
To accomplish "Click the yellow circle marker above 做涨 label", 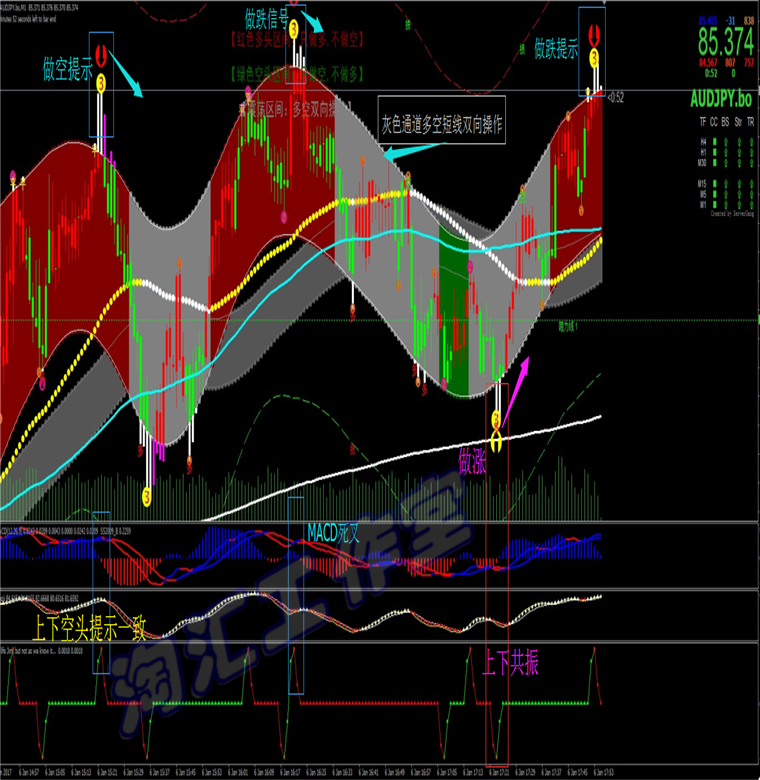I will pos(496,419).
